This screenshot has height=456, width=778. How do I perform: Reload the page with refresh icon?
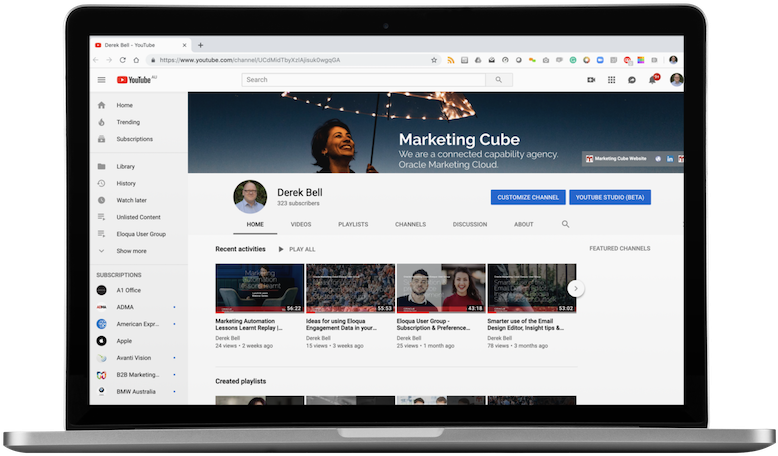(123, 60)
